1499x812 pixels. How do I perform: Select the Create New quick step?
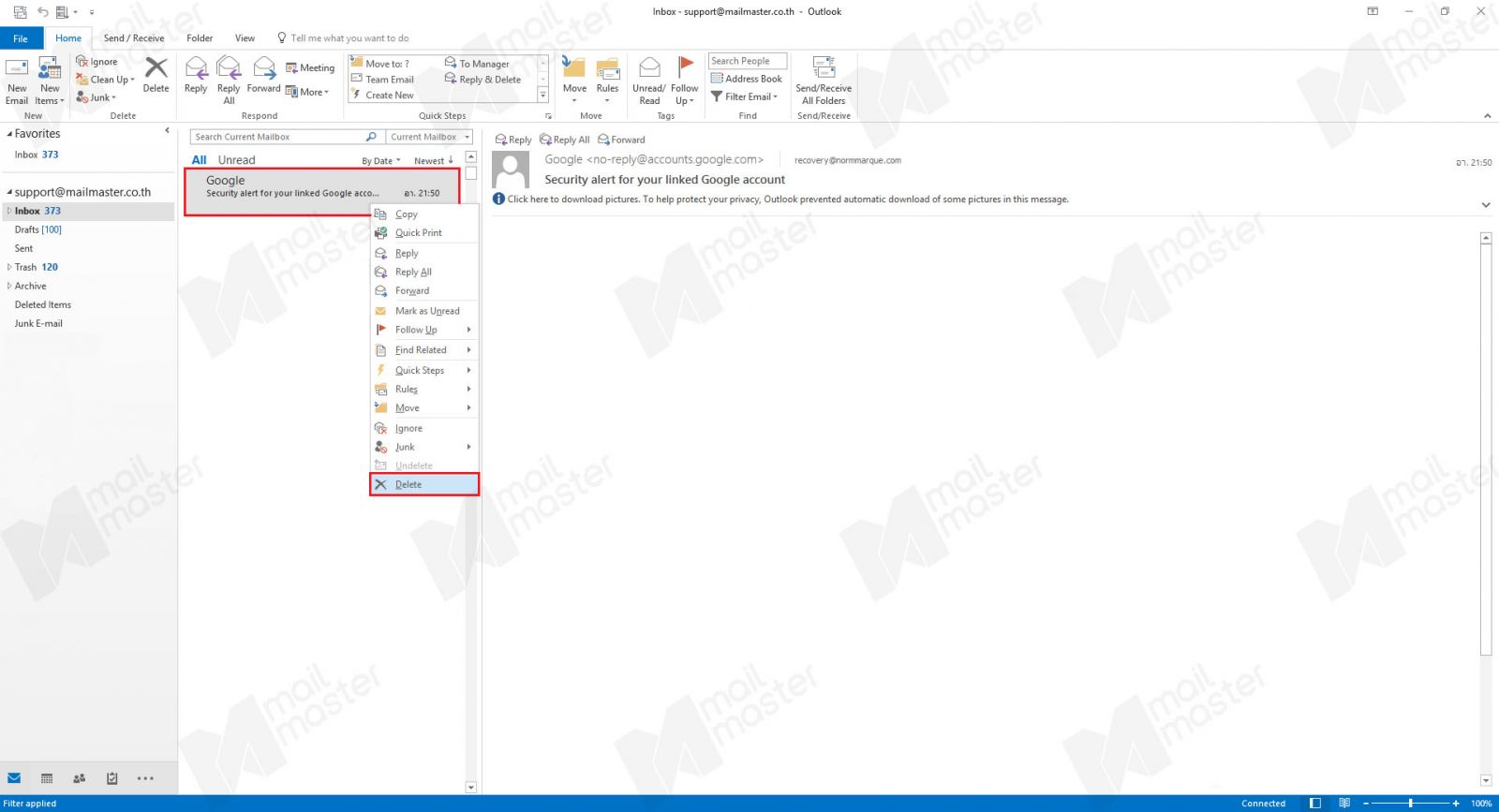click(382, 96)
